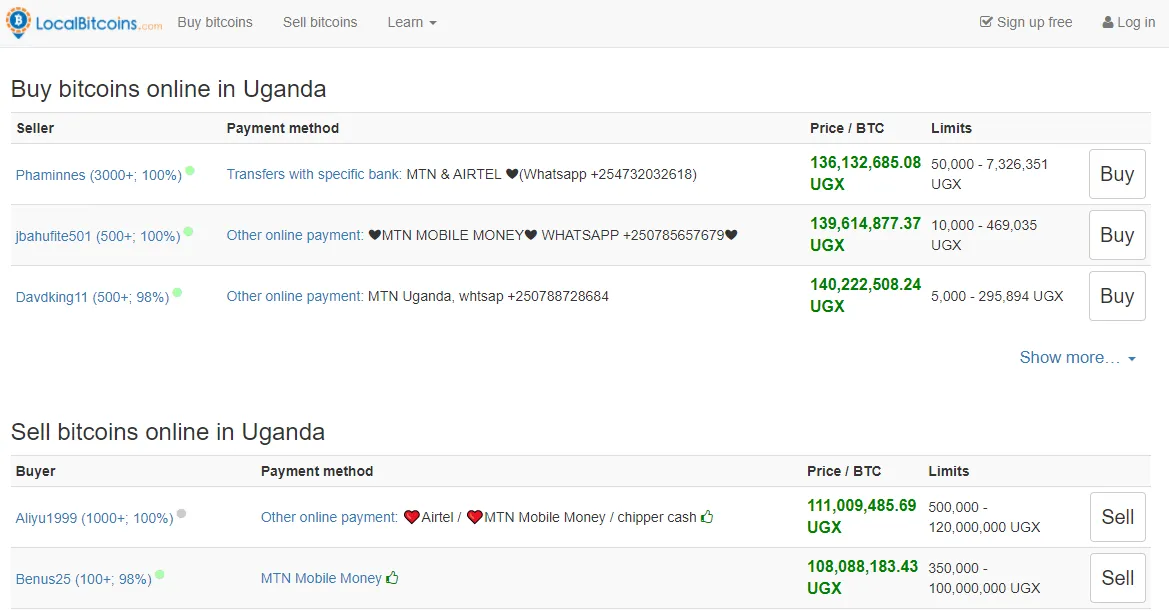Buy from Davdking11 offer

pyautogui.click(x=1117, y=296)
